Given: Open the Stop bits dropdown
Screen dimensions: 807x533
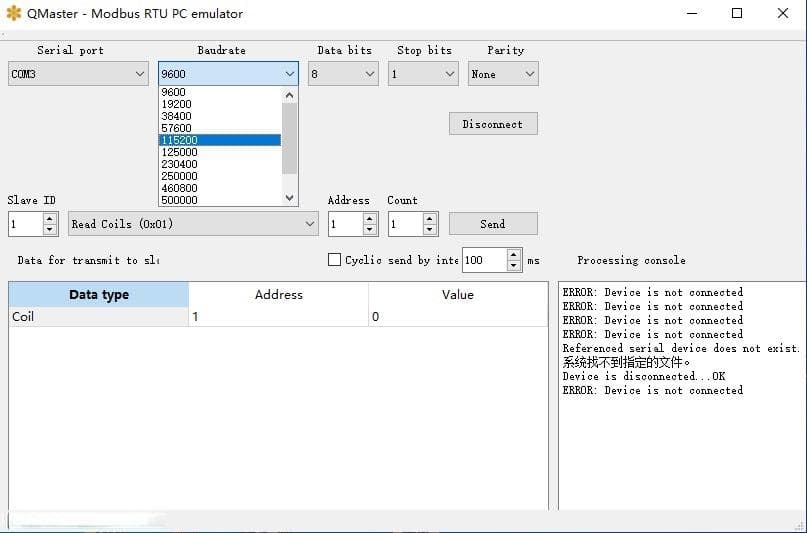Looking at the screenshot, I should (423, 74).
